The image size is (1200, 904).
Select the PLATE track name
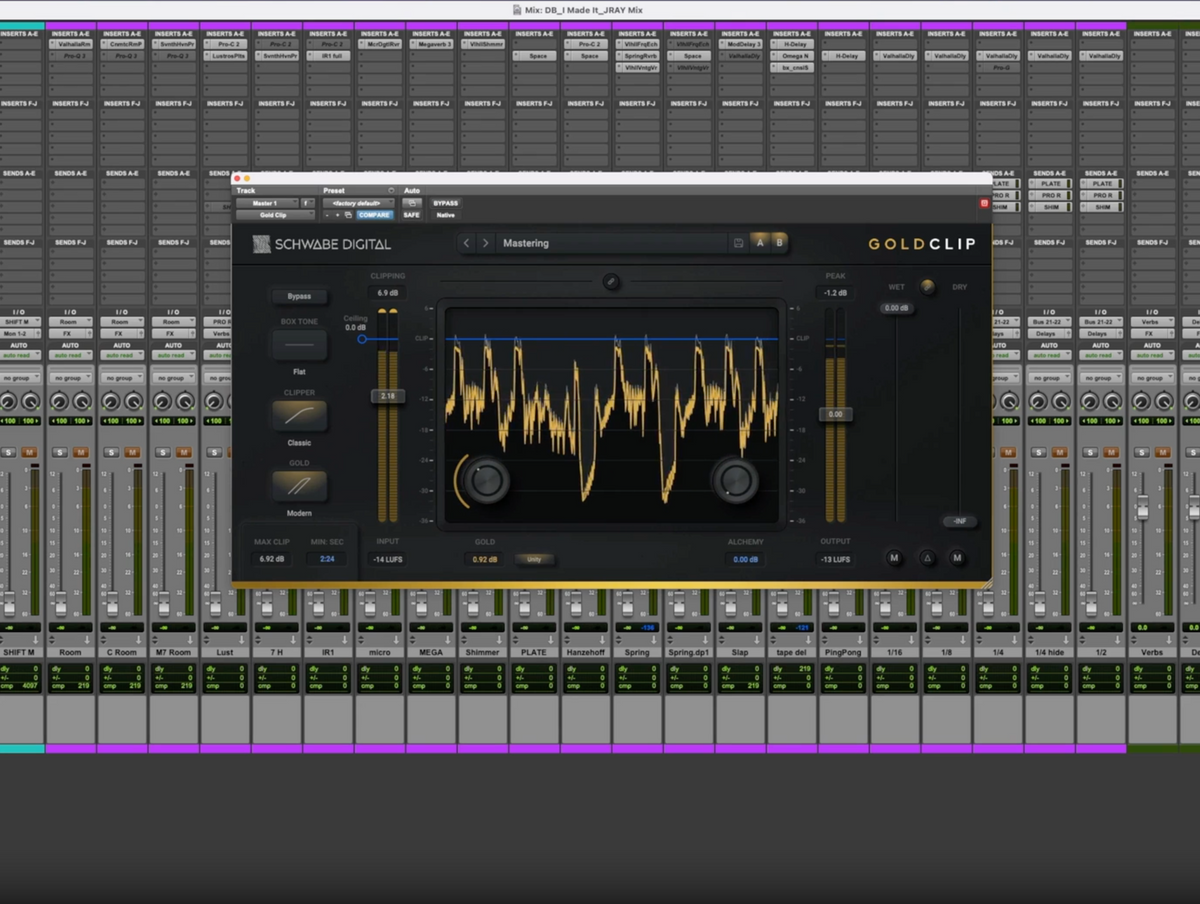tap(534, 652)
